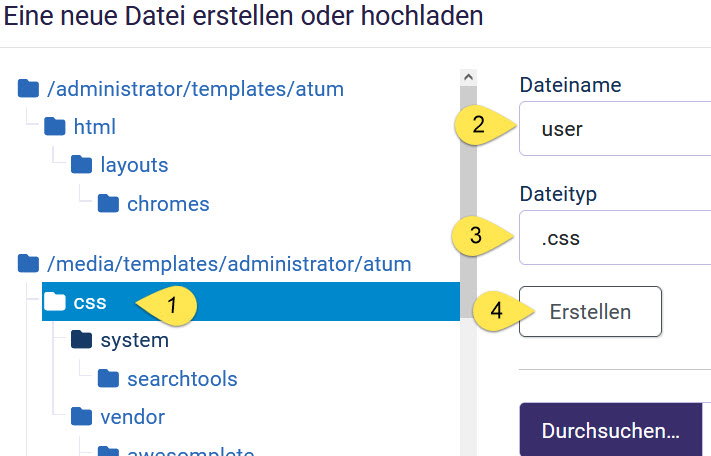Screen dimensions: 711x456
Task: Select the layouts folder label
Action: (134, 165)
